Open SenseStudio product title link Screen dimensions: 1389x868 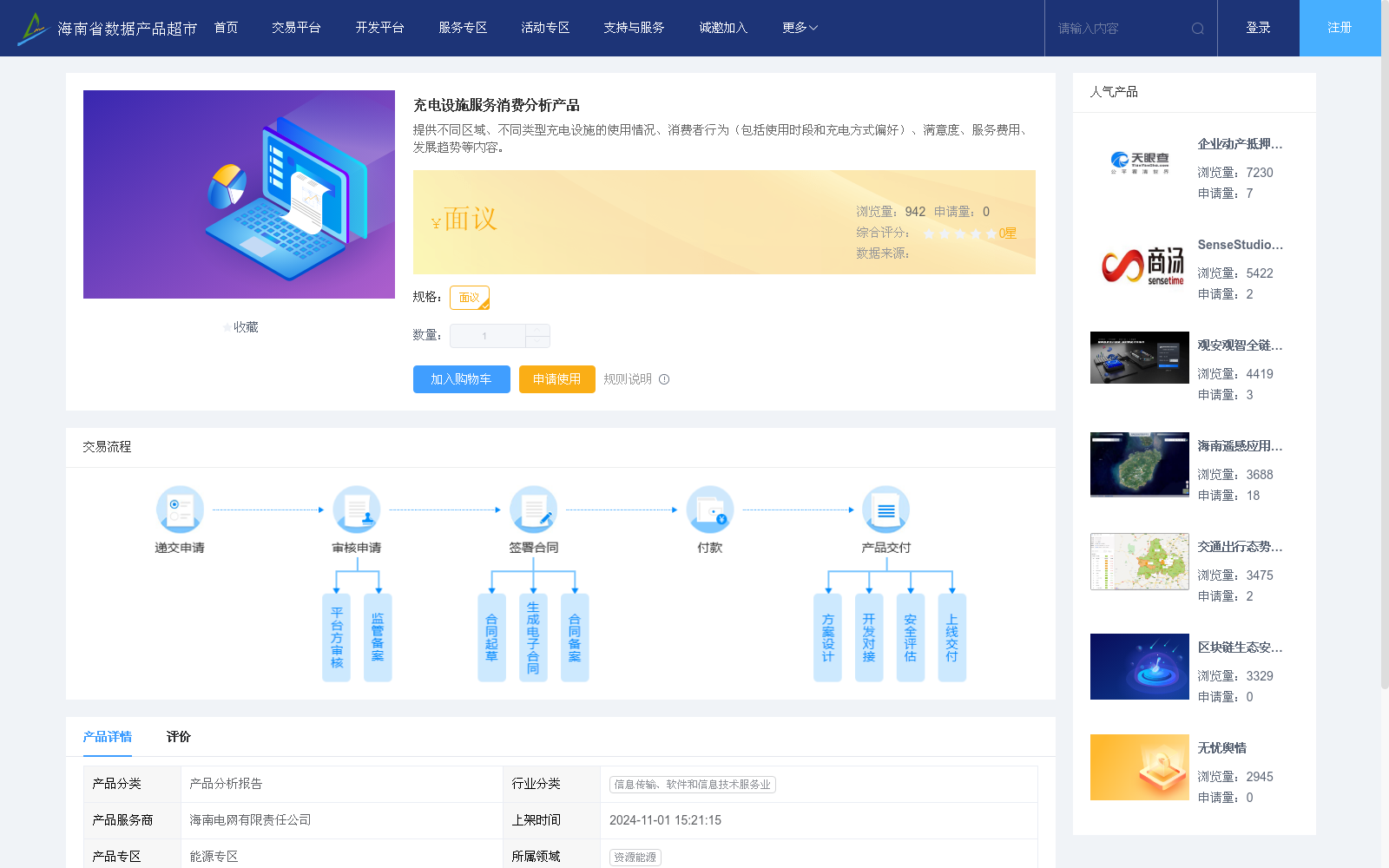pyautogui.click(x=1240, y=245)
